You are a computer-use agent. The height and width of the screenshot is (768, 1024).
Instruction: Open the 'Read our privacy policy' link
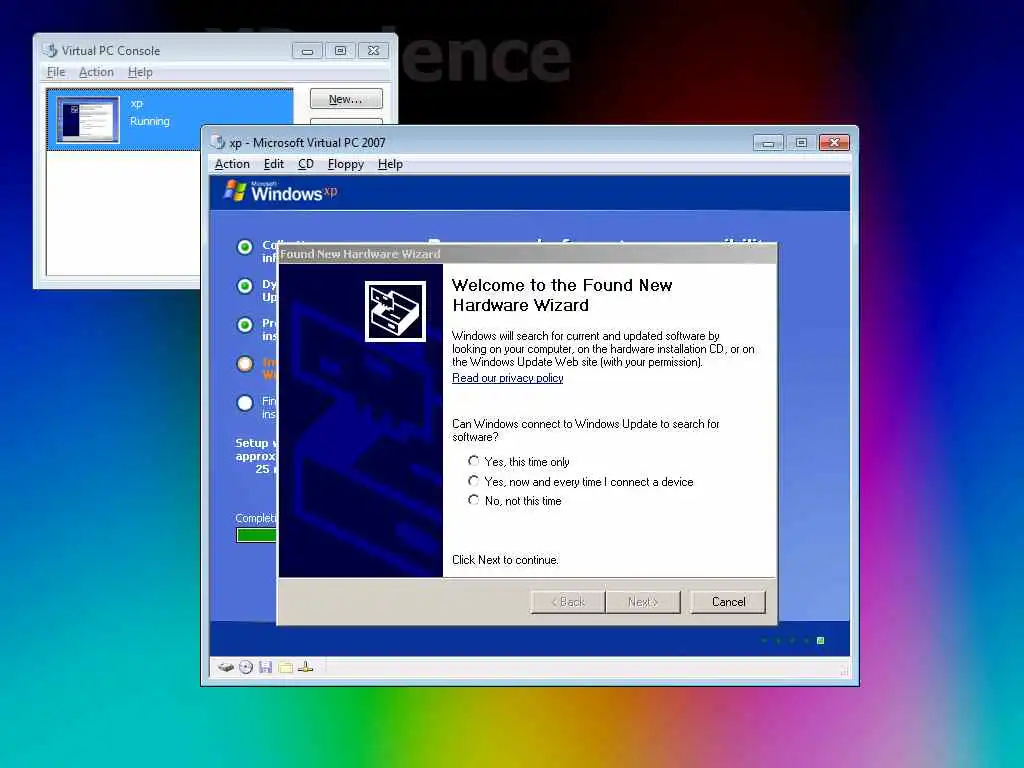(507, 378)
